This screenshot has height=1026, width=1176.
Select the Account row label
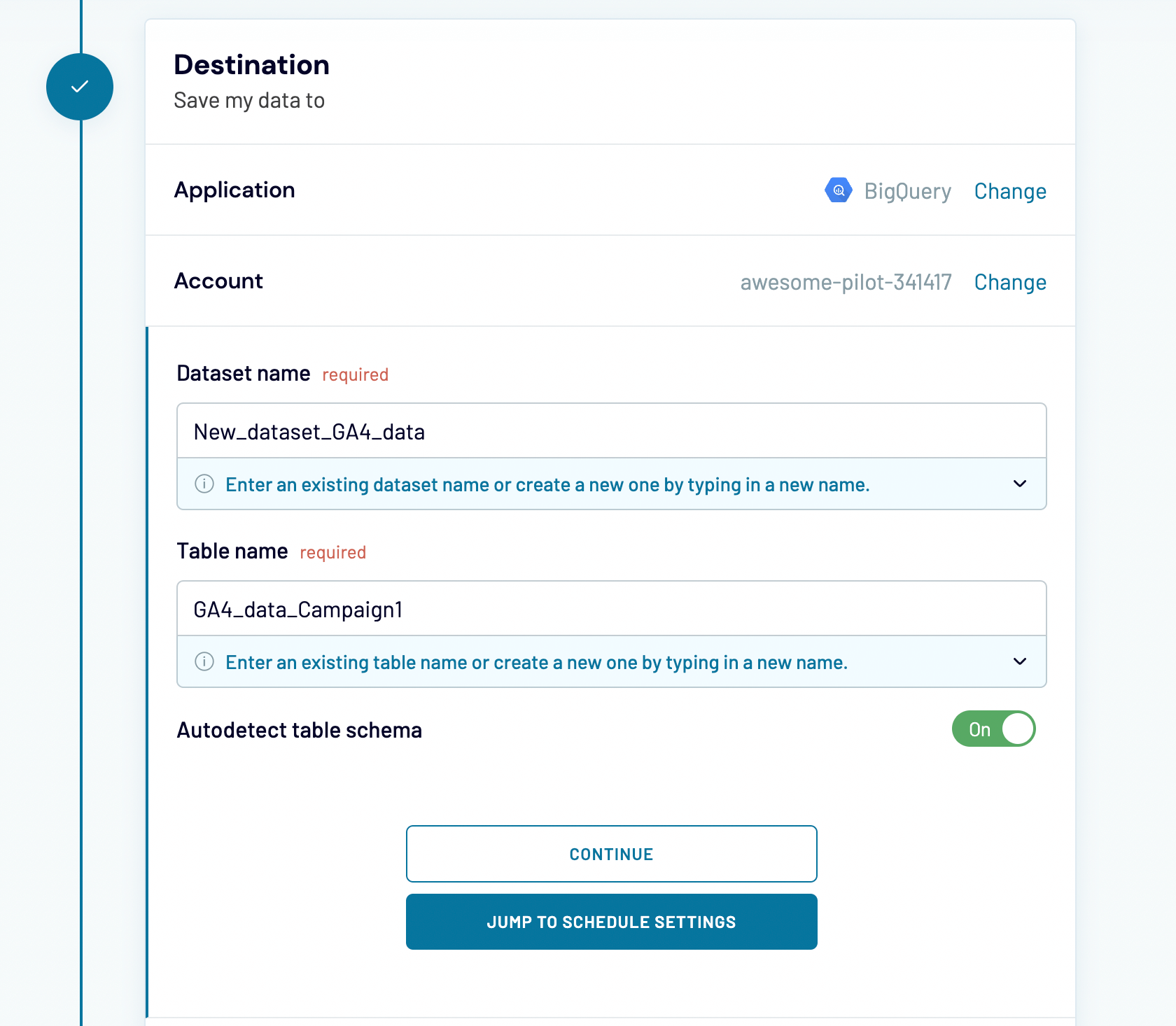tap(218, 281)
